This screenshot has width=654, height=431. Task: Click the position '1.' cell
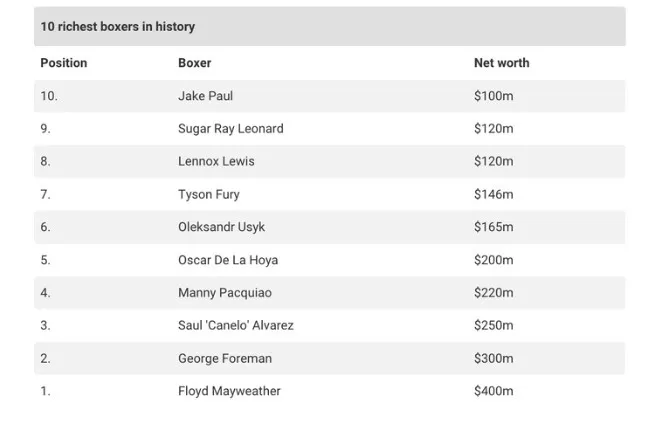point(45,391)
